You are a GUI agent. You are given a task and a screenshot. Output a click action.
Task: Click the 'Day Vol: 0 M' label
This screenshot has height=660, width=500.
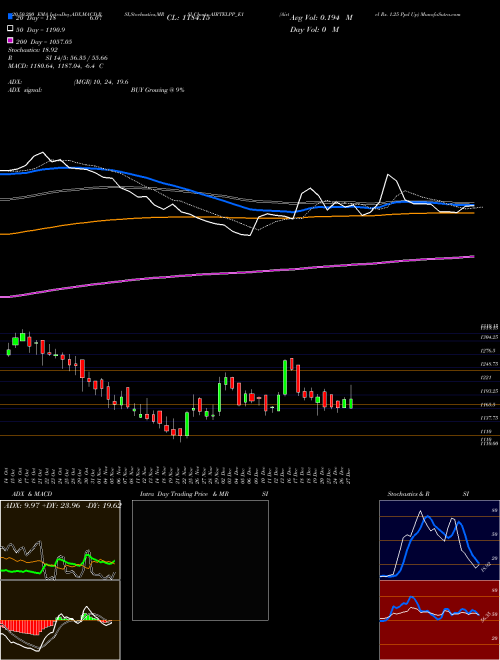[x=314, y=29]
